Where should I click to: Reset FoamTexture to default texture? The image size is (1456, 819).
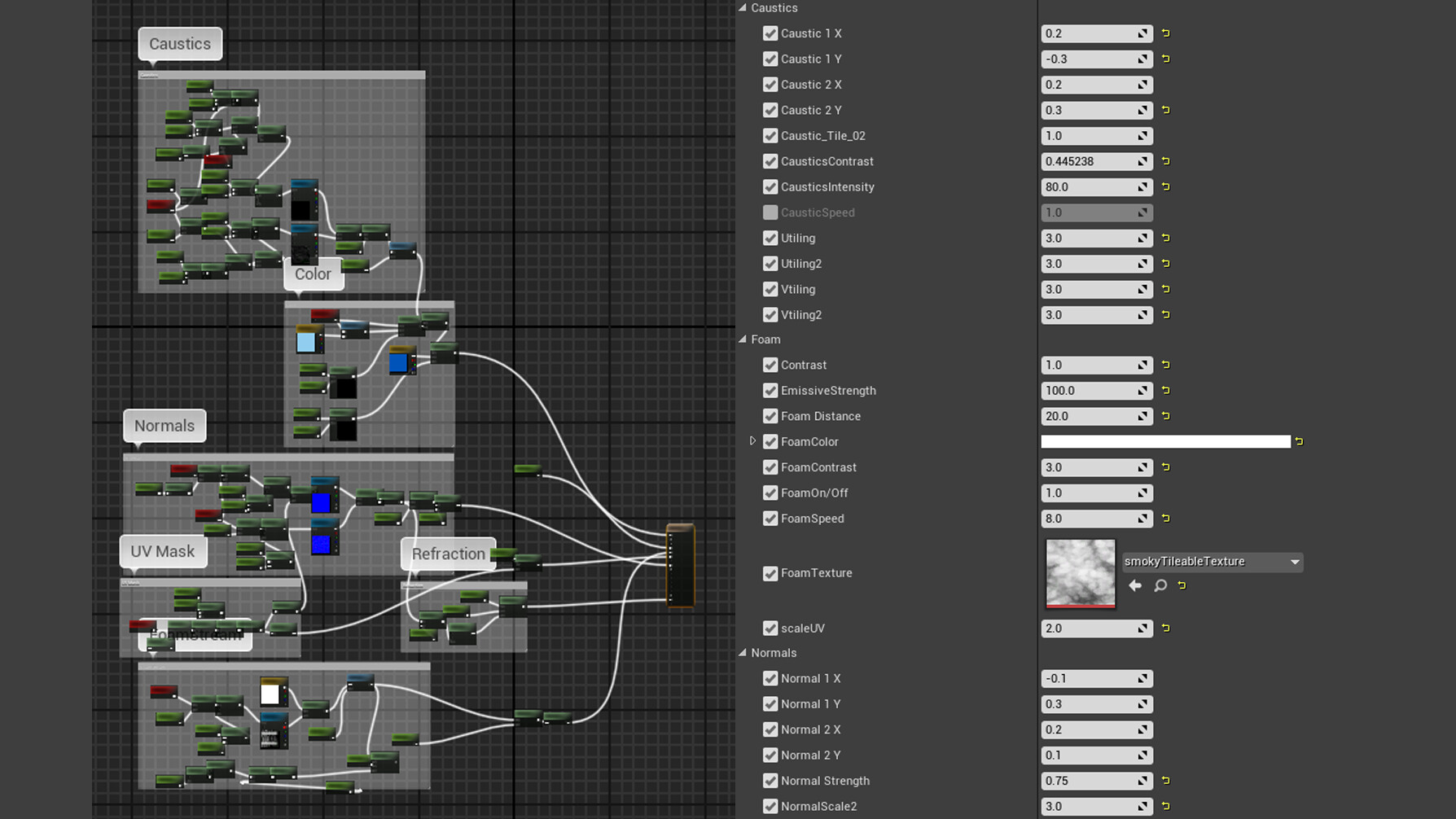point(1182,585)
